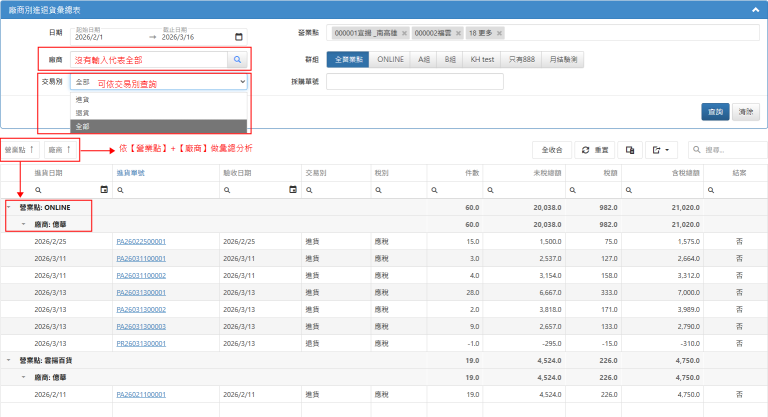The image size is (768, 417).
Task: Collapse the report panel with top-right chevron
Action: (x=756, y=9)
